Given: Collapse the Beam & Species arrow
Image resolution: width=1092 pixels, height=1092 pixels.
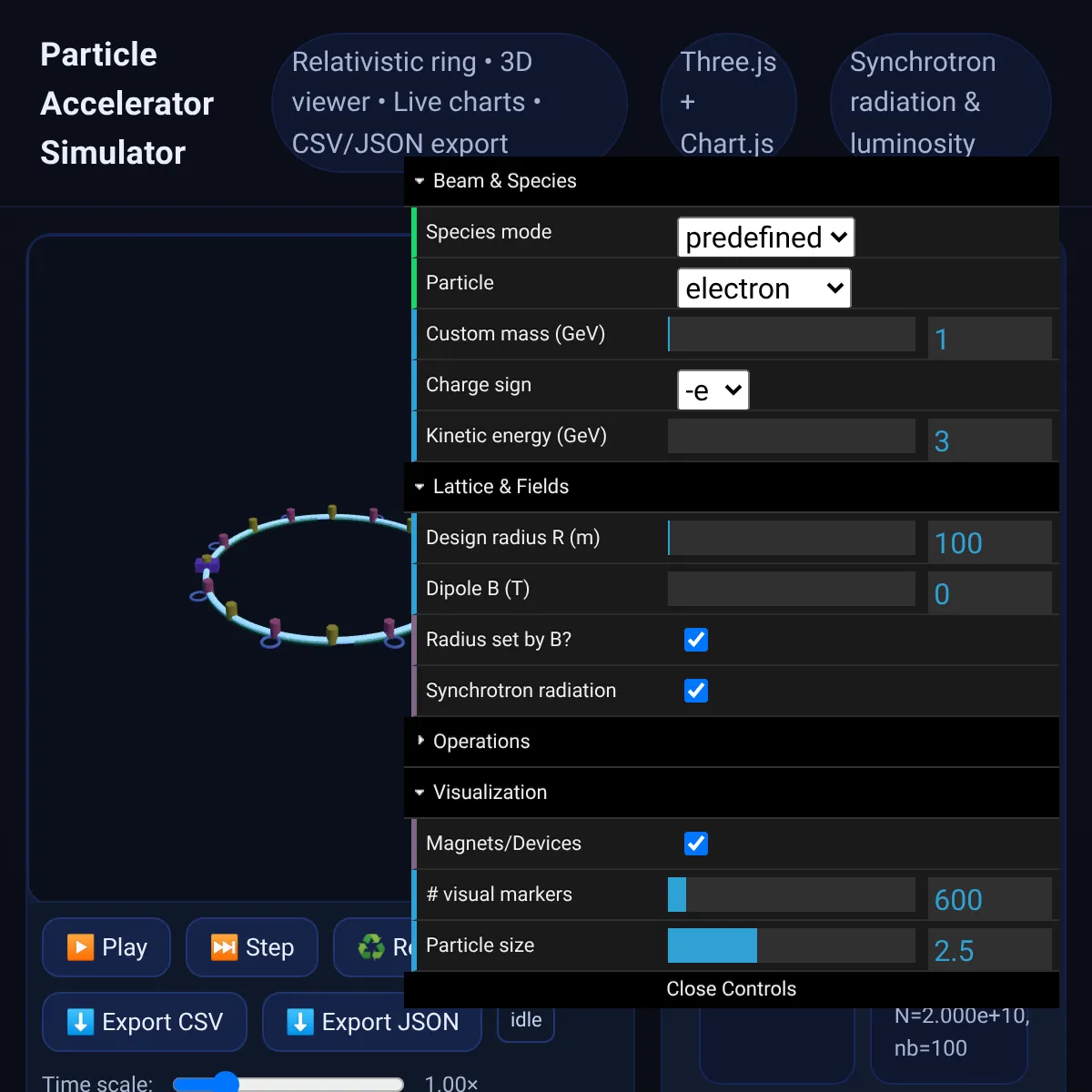Looking at the screenshot, I should (x=420, y=181).
